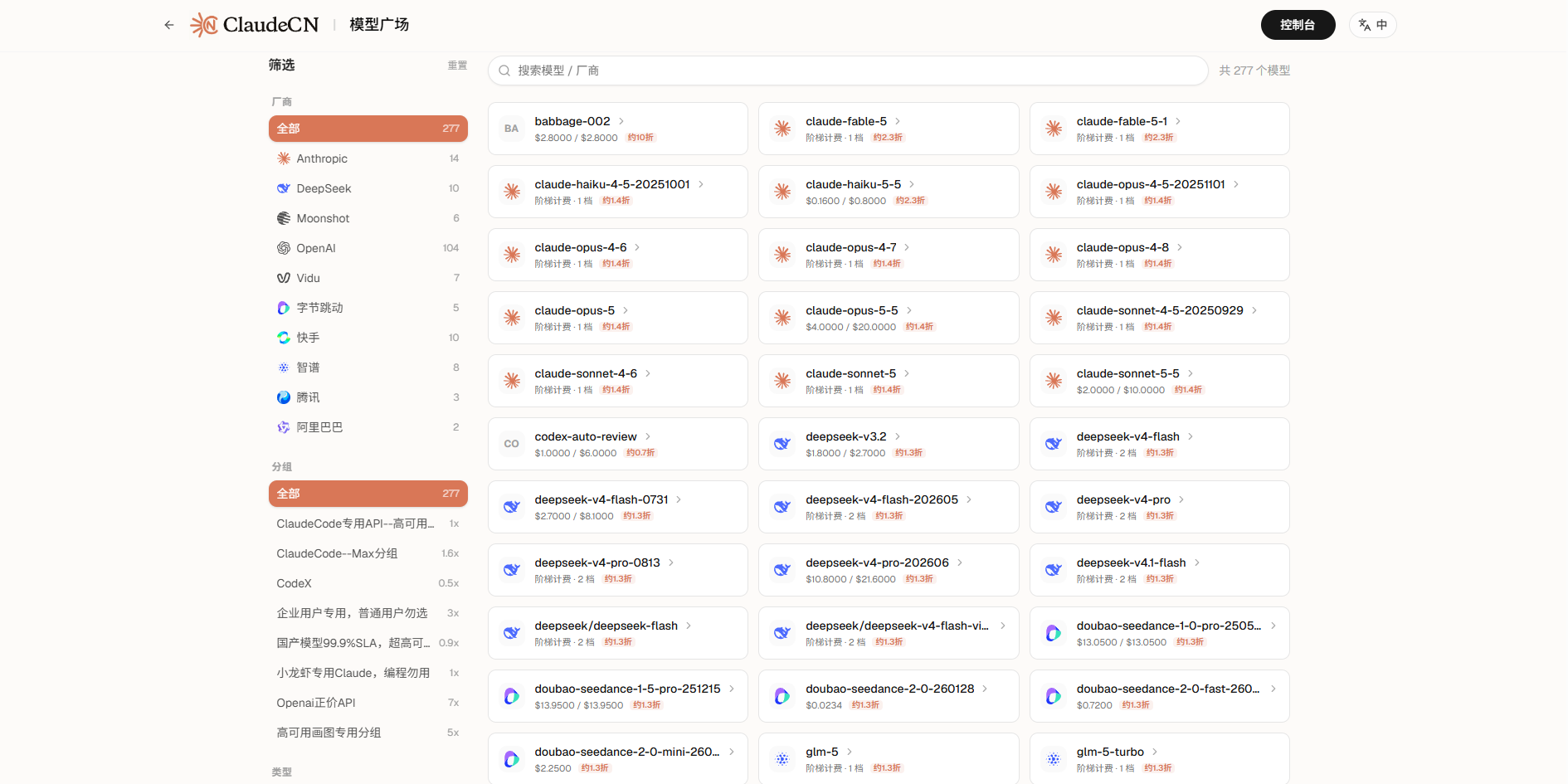Screen dimensions: 1568x784
Task: Click the DeepSeek whale icon in filters
Action: tap(284, 188)
